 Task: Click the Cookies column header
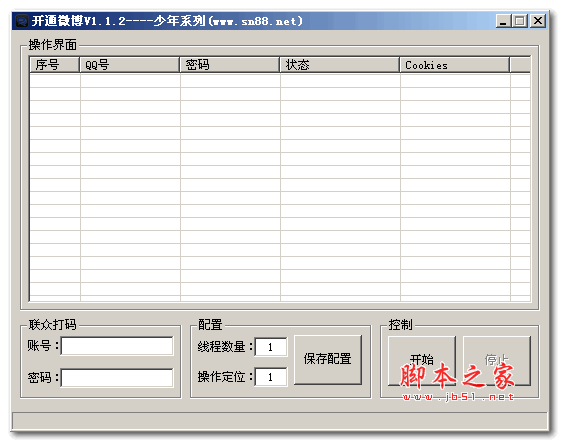455,65
